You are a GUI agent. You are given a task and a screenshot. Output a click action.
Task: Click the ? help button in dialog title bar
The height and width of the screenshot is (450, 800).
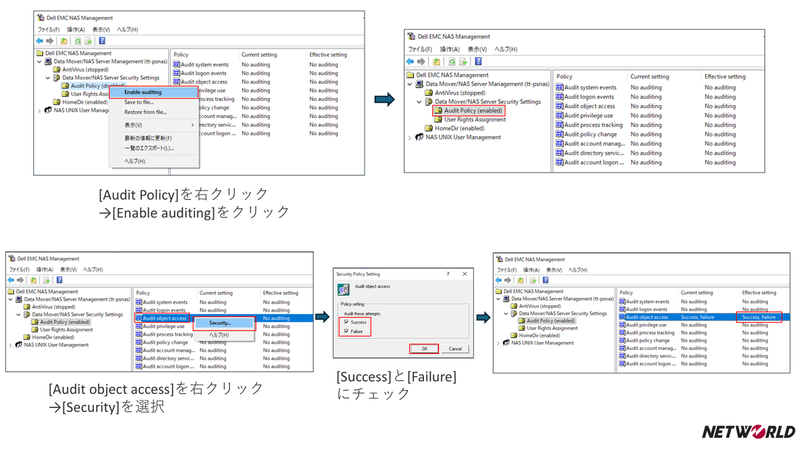point(448,274)
